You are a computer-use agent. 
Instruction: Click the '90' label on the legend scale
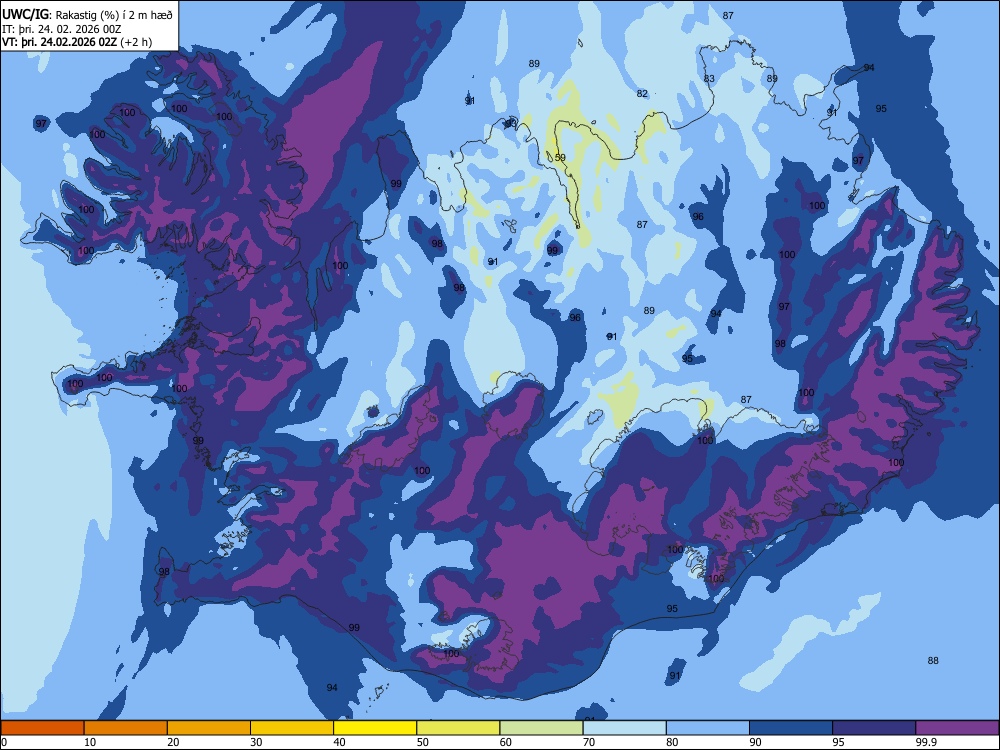[756, 742]
